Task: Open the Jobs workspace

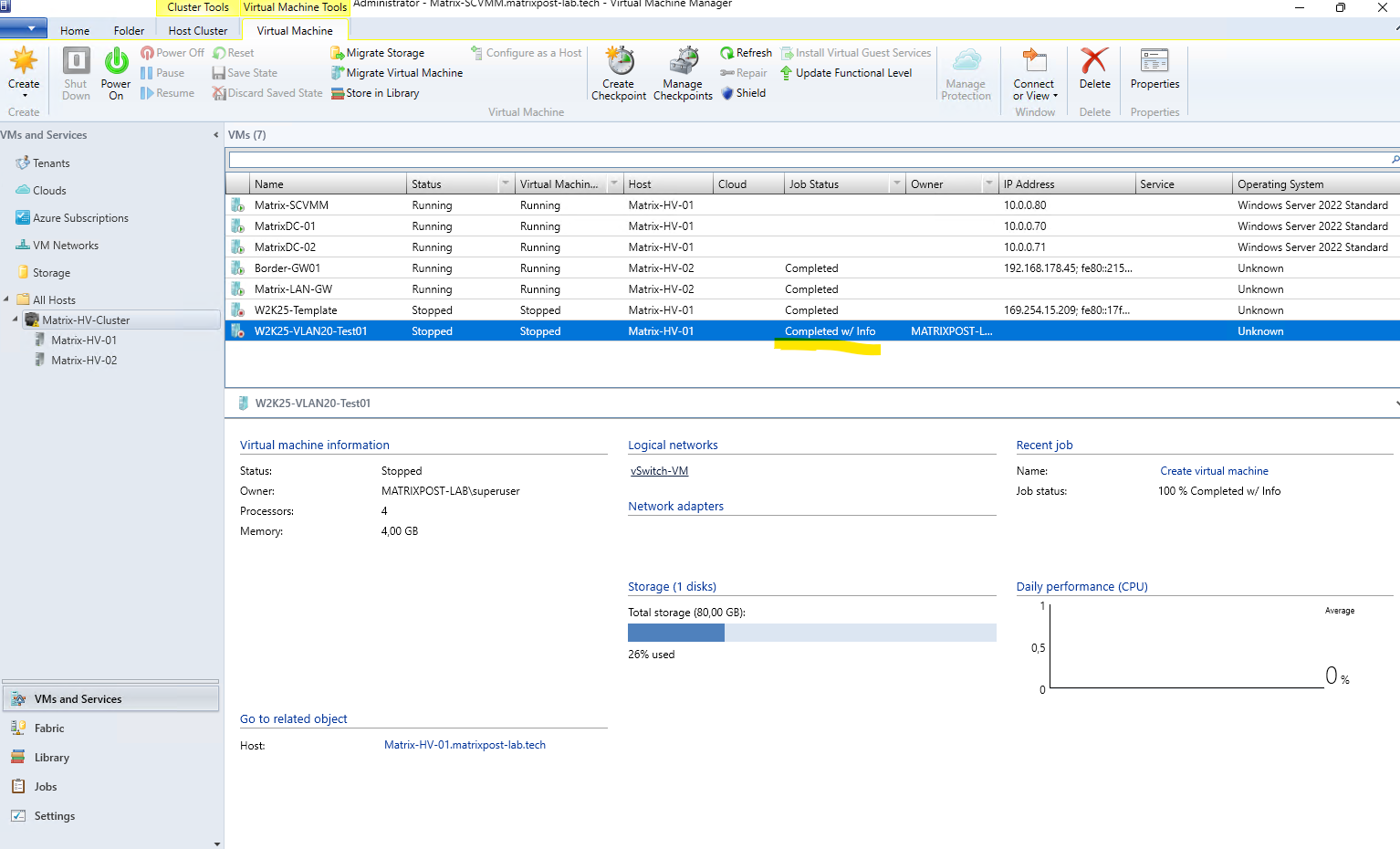Action: [110, 787]
